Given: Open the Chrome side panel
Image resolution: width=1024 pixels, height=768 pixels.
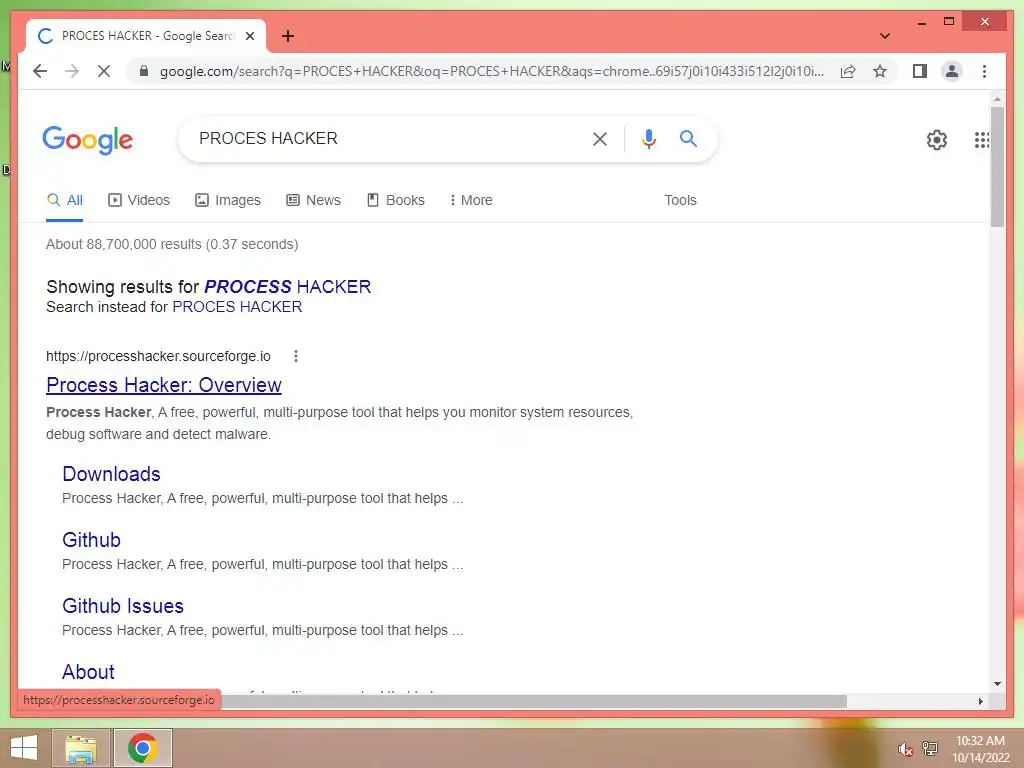Looking at the screenshot, I should pyautogui.click(x=920, y=71).
